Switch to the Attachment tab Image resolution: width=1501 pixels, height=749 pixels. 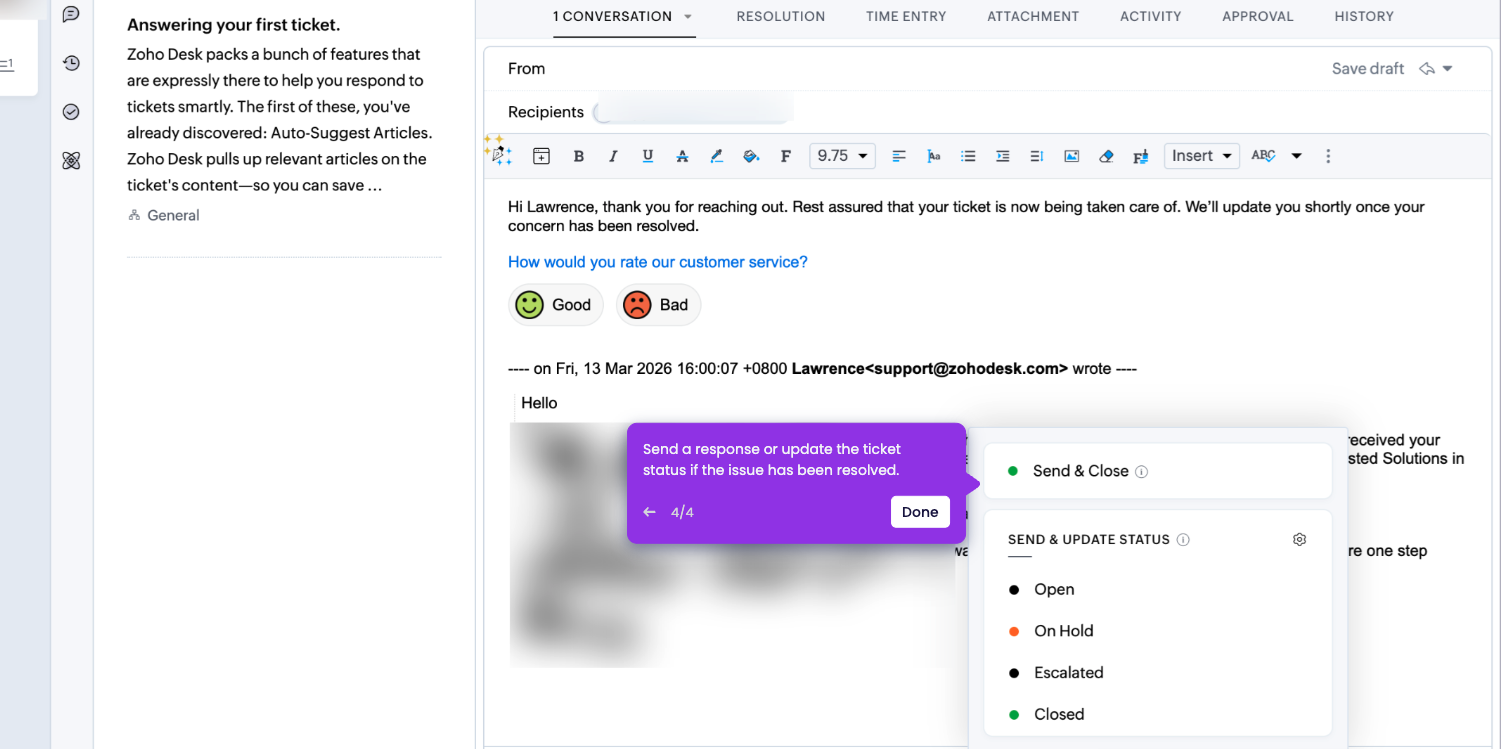point(1033,16)
